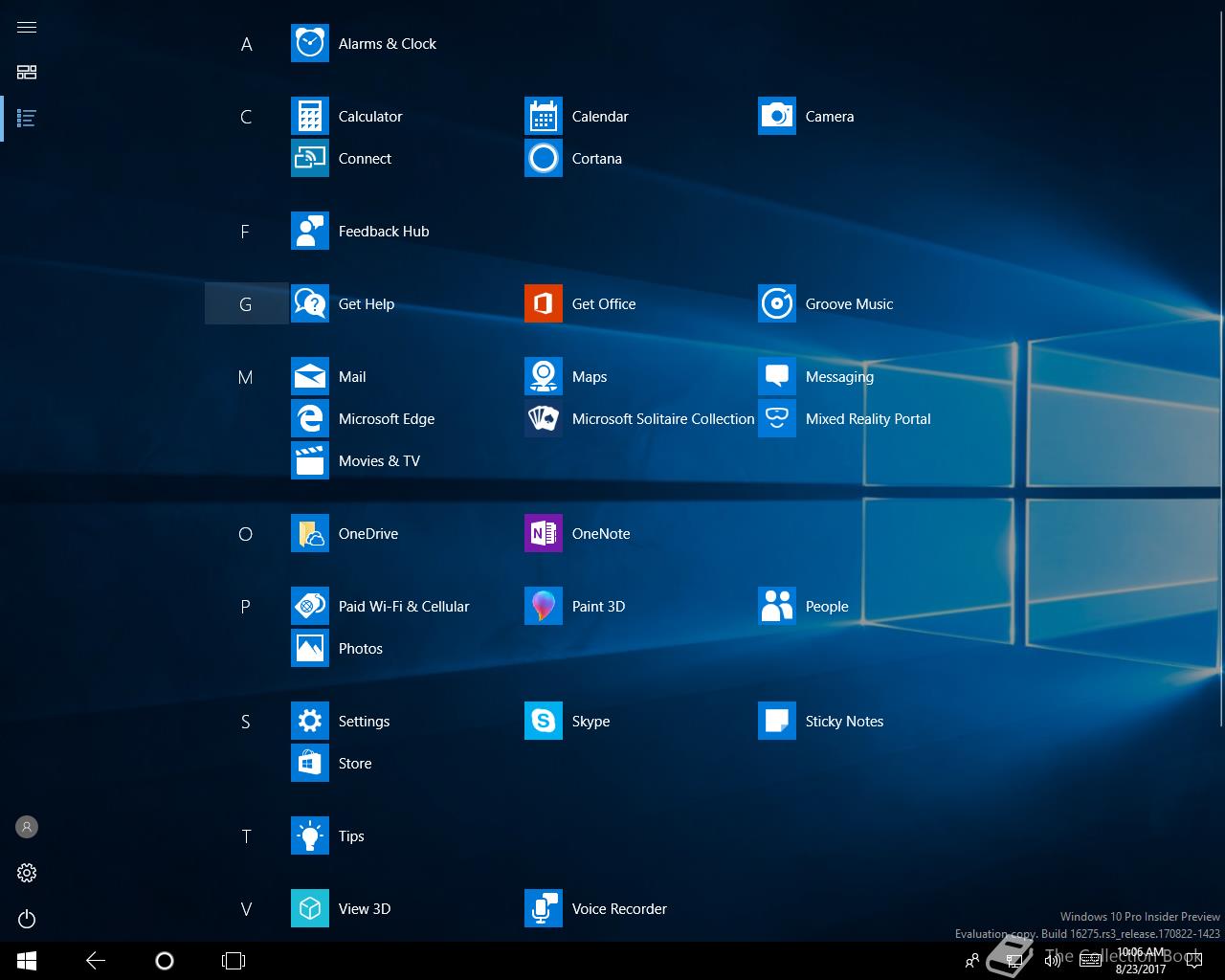
Task: Open the Cortana app icon
Action: pyautogui.click(x=543, y=158)
